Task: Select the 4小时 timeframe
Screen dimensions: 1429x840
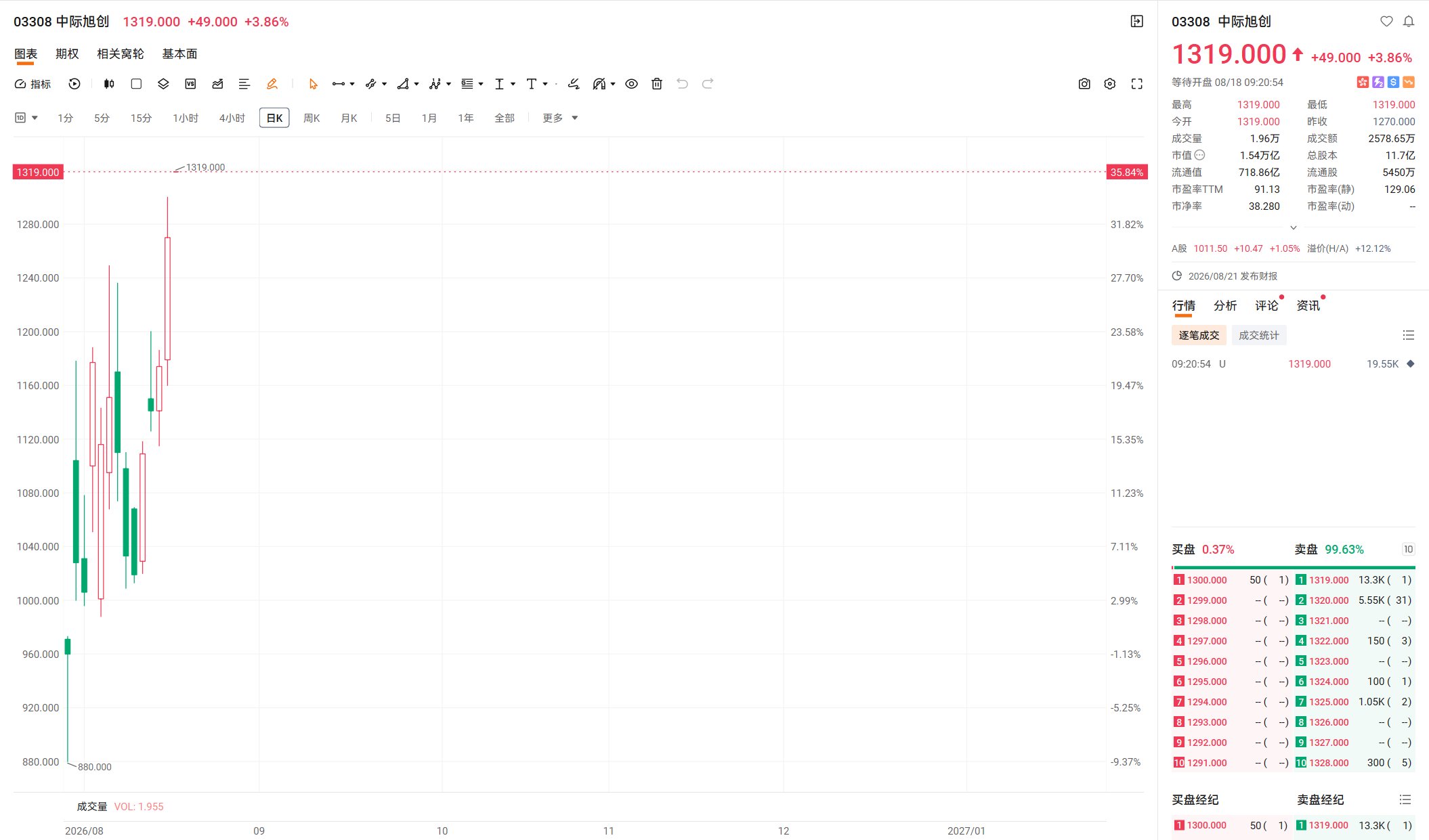Action: [x=232, y=118]
